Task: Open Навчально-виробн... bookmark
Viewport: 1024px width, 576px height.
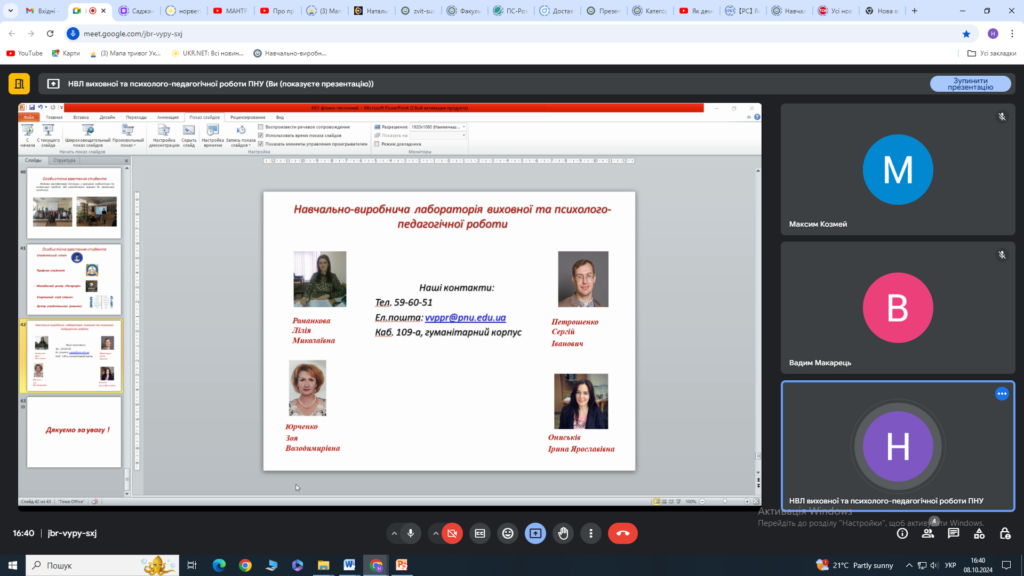Action: coord(289,54)
